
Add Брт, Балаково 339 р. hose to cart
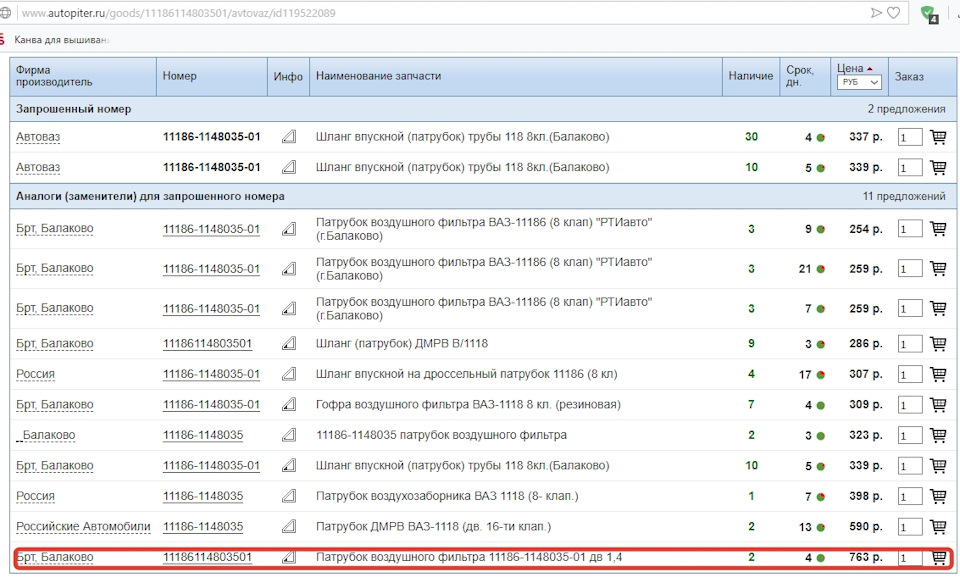click(x=938, y=465)
